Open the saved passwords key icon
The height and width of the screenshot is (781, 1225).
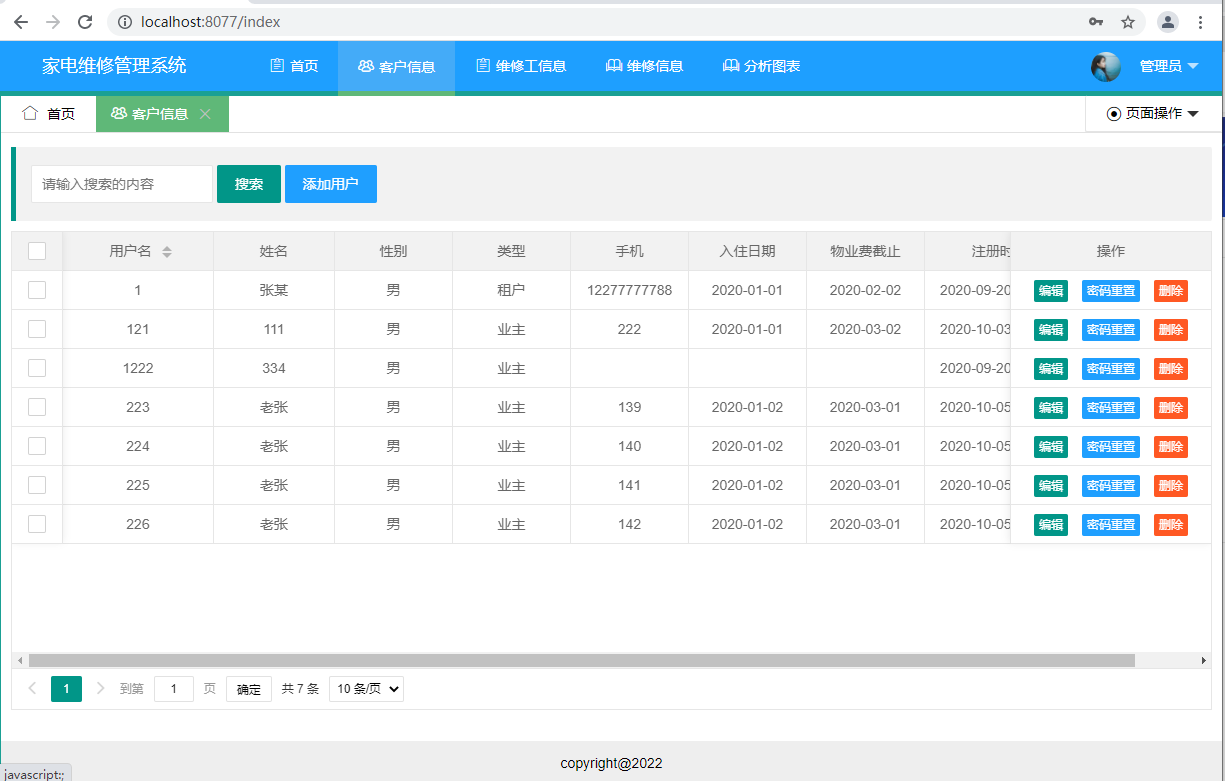[x=1096, y=22]
